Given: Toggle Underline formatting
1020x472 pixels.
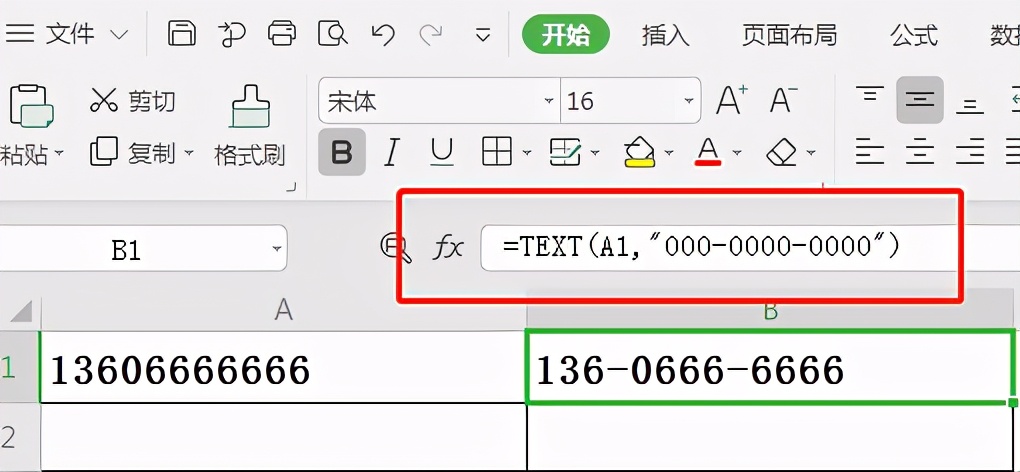Looking at the screenshot, I should point(442,153).
